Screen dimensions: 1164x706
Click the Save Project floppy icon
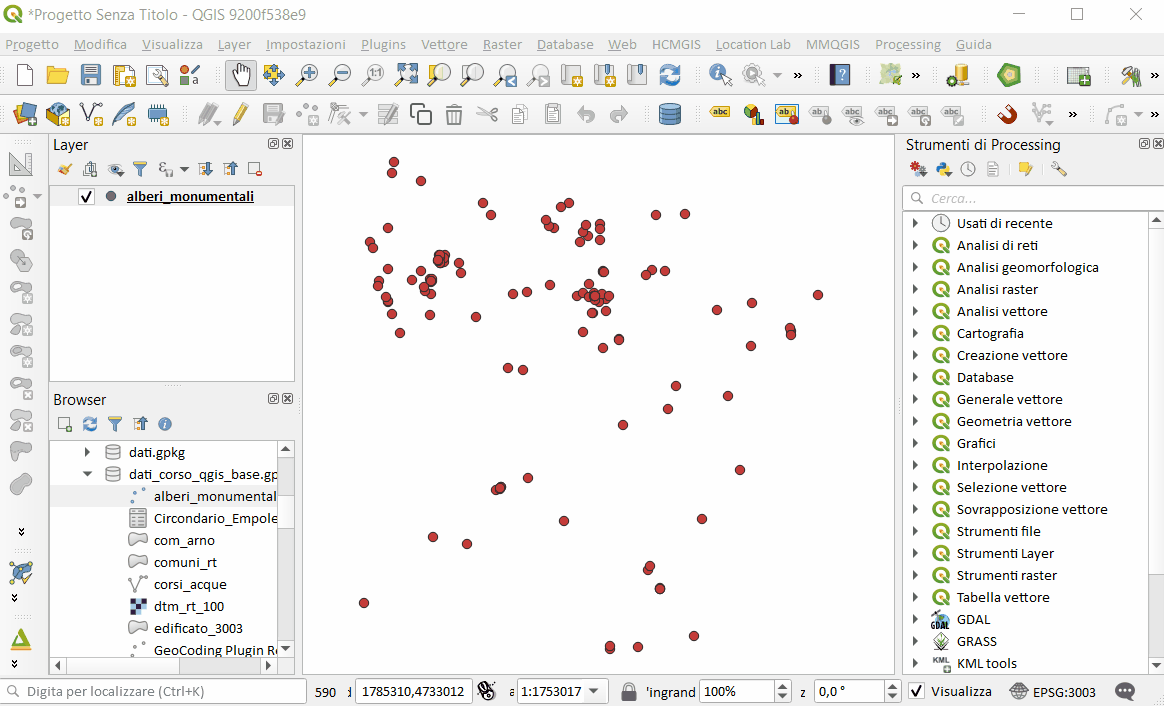coord(91,75)
